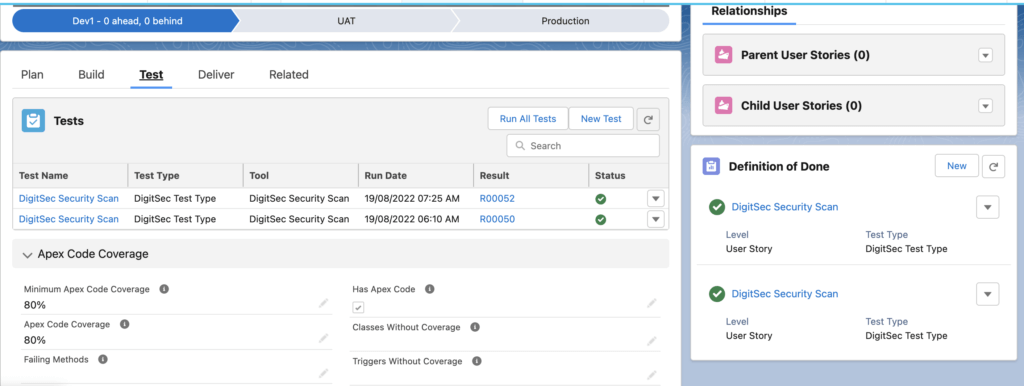Refresh the Definition of Done panel
The image size is (1024, 386).
993,167
